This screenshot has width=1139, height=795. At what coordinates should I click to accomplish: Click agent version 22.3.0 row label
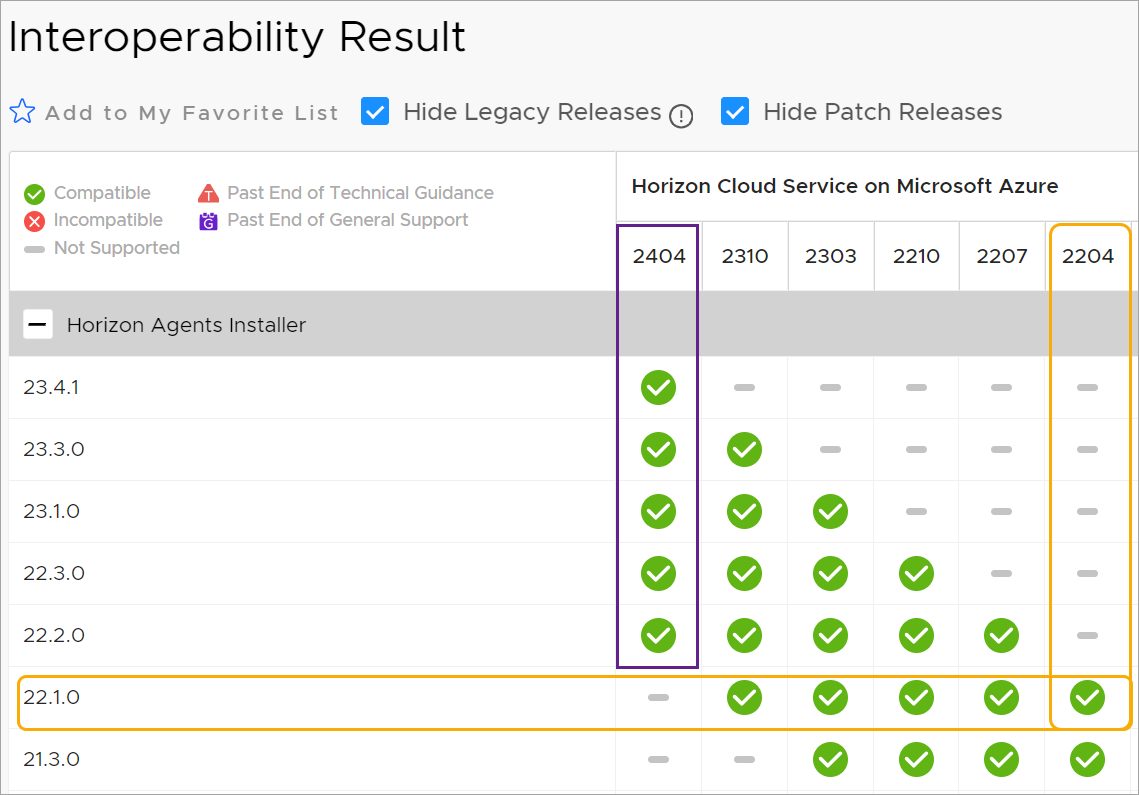(54, 573)
